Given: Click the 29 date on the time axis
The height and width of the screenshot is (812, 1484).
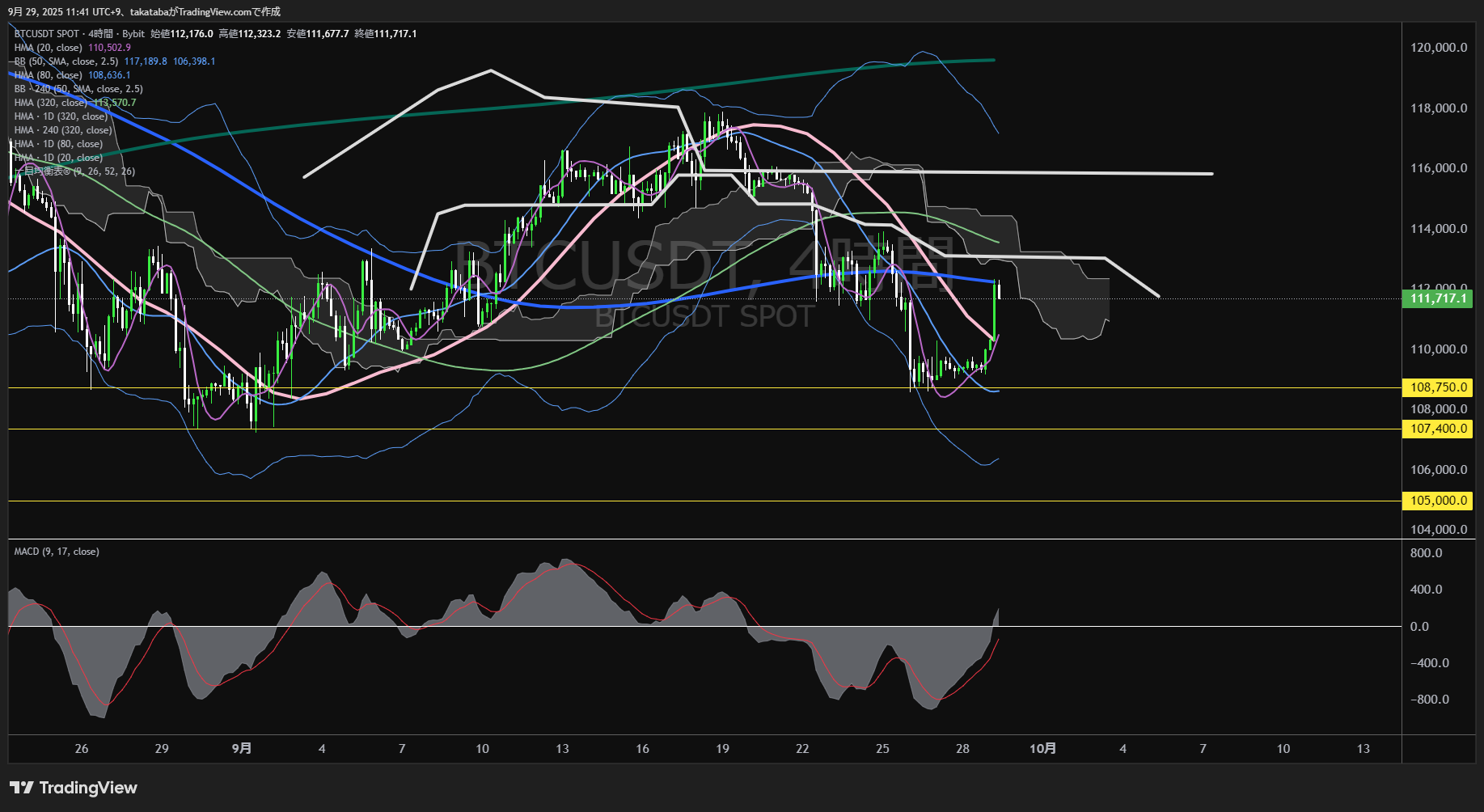Looking at the screenshot, I should point(162,749).
